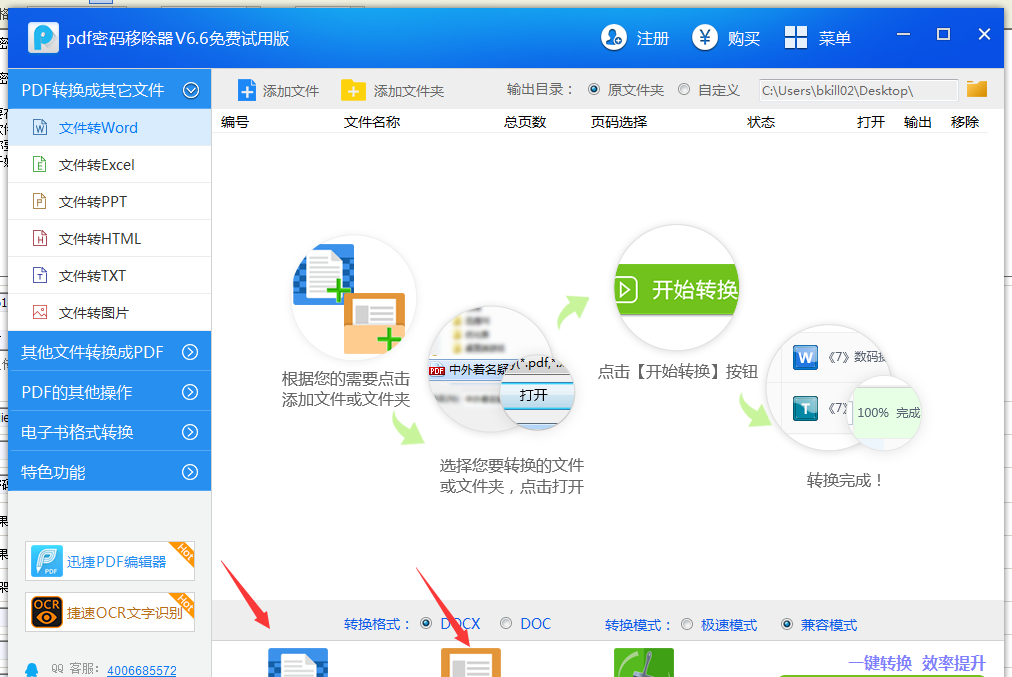Click the green 开始转换 illustration

(x=676, y=289)
